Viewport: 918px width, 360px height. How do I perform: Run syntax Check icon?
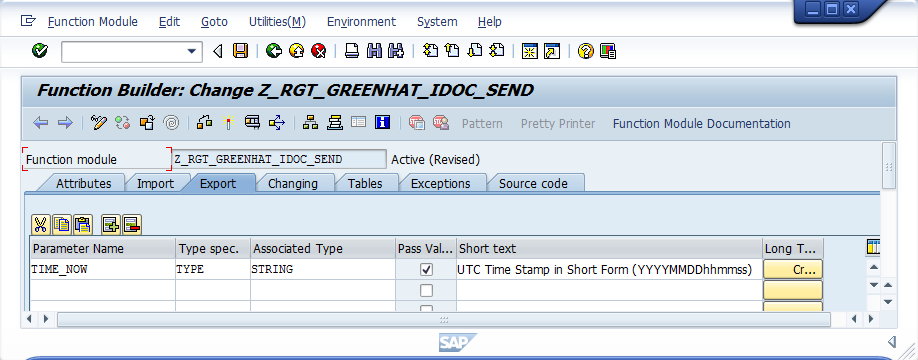(204, 123)
